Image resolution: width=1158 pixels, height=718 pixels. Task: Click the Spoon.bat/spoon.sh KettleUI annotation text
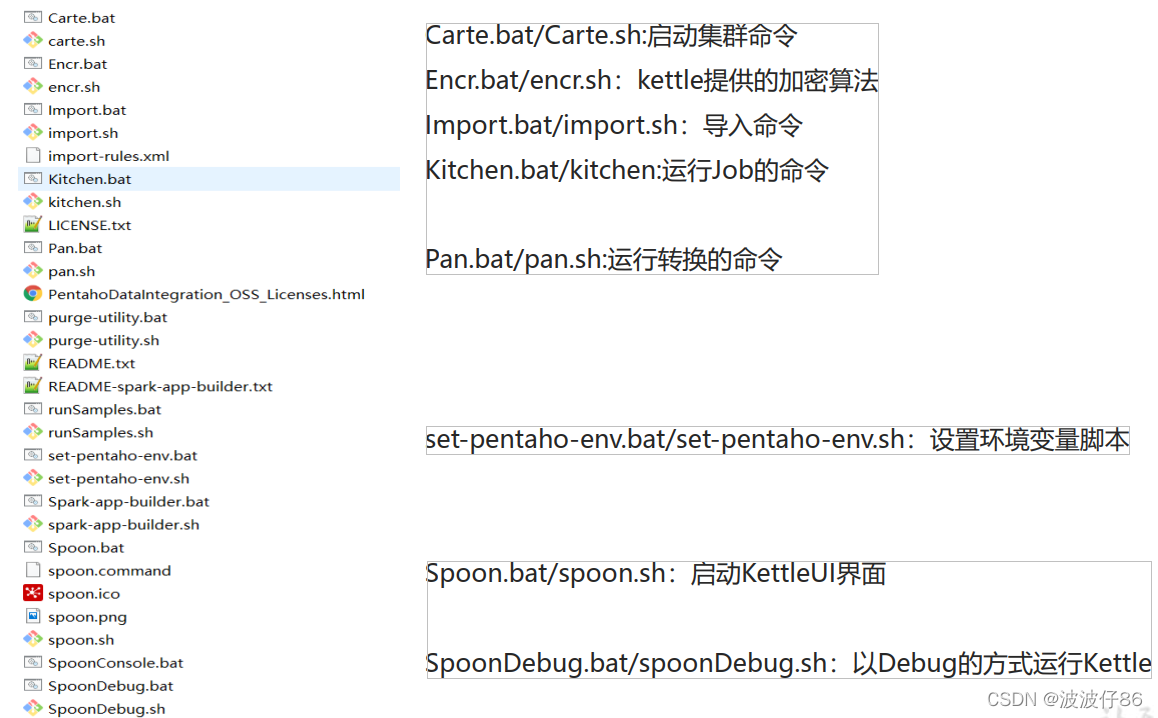[x=656, y=573]
